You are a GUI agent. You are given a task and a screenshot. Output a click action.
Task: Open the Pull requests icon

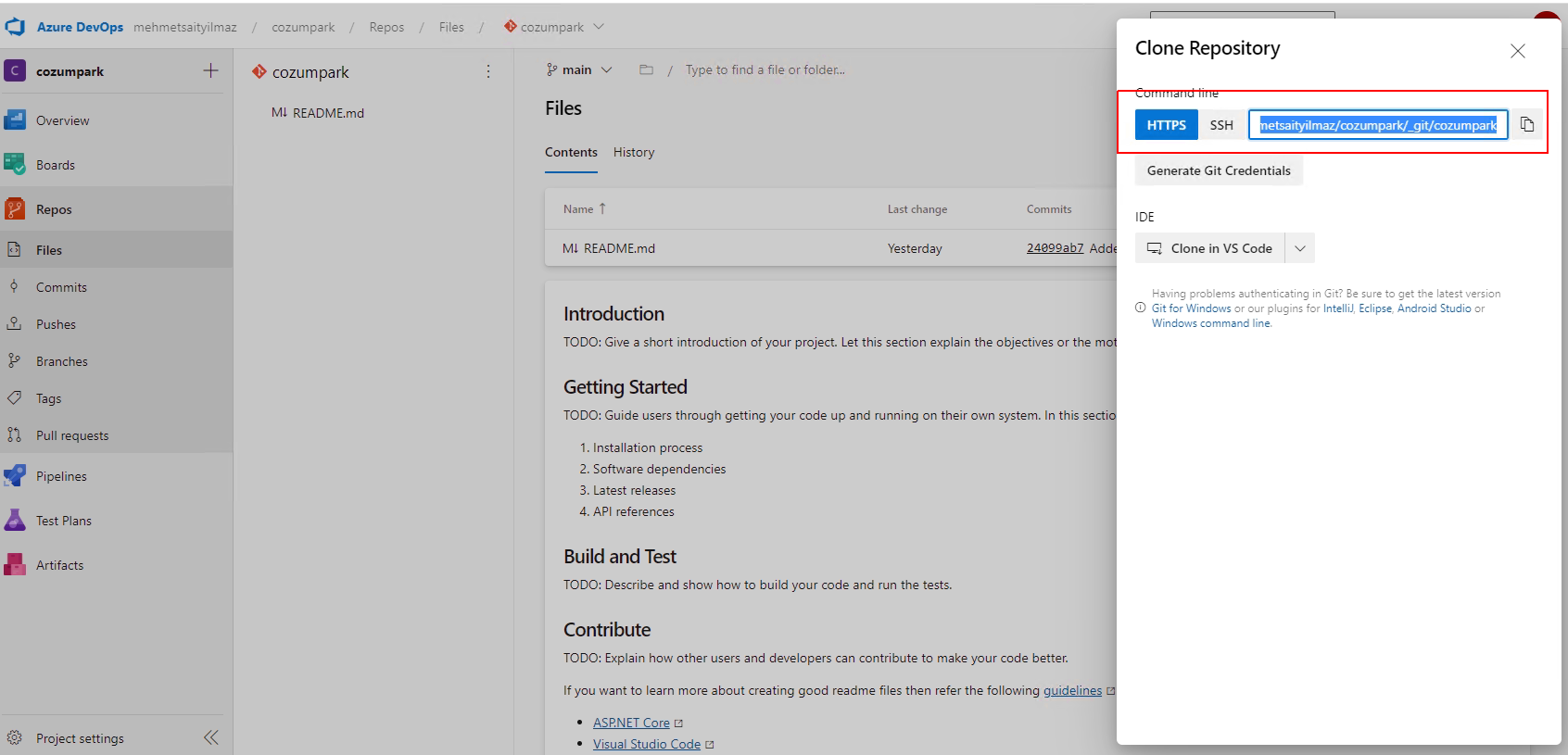(x=15, y=435)
